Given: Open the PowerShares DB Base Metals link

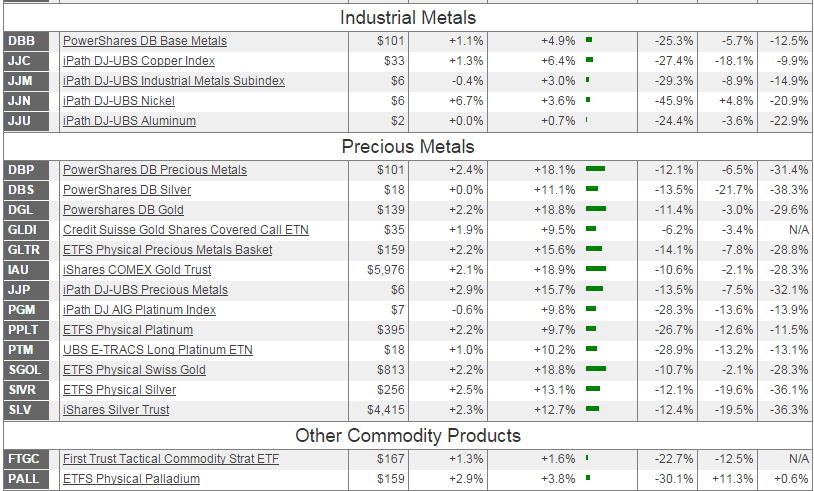Looking at the screenshot, I should (145, 41).
